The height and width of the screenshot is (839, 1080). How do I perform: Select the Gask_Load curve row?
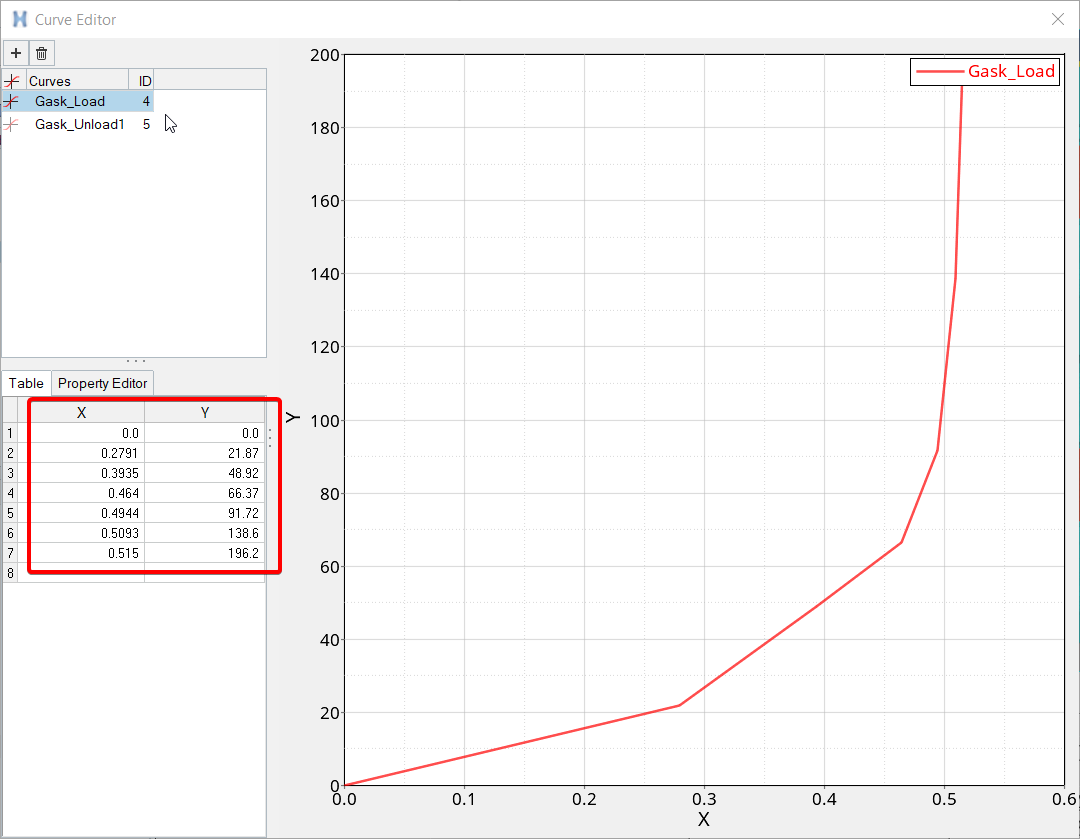(70, 102)
